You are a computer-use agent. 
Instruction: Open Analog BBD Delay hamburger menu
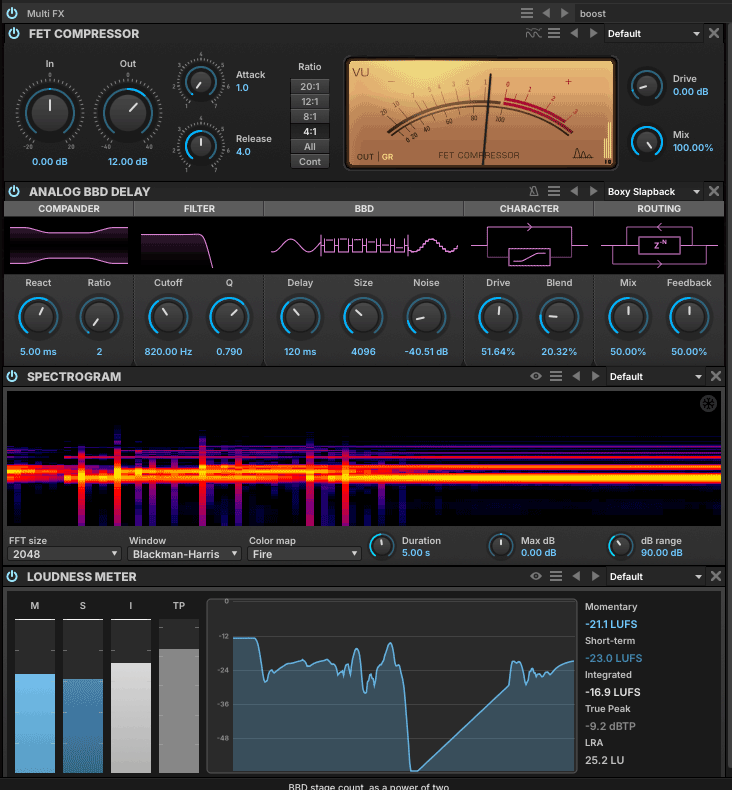(x=554, y=191)
